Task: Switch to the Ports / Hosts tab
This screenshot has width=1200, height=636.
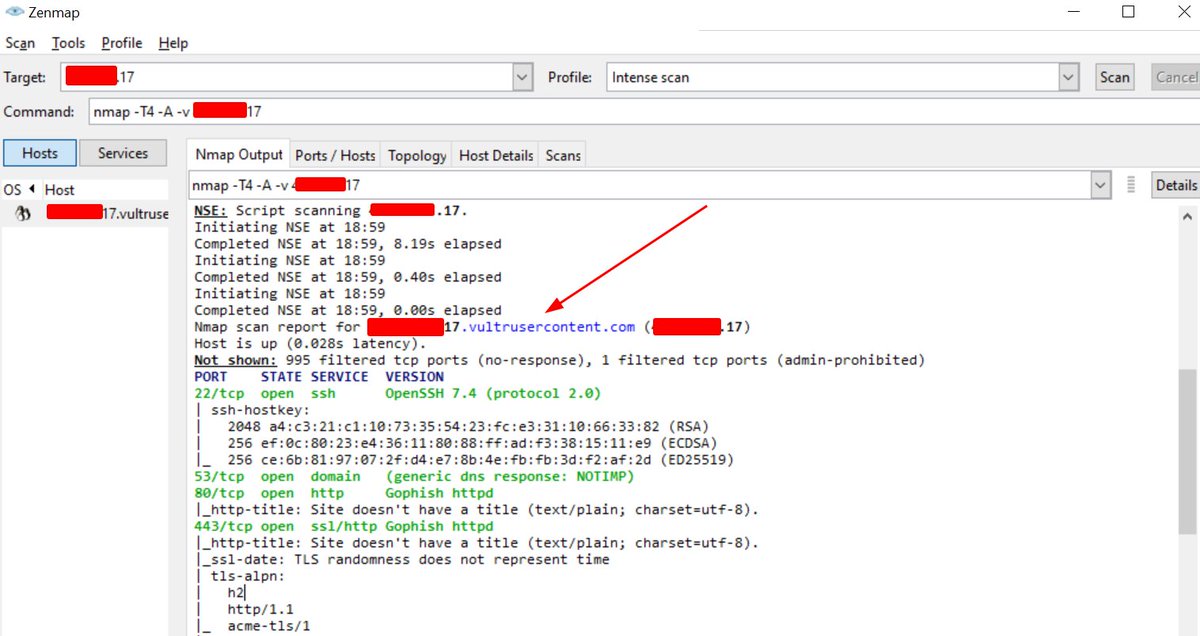Action: pos(336,155)
